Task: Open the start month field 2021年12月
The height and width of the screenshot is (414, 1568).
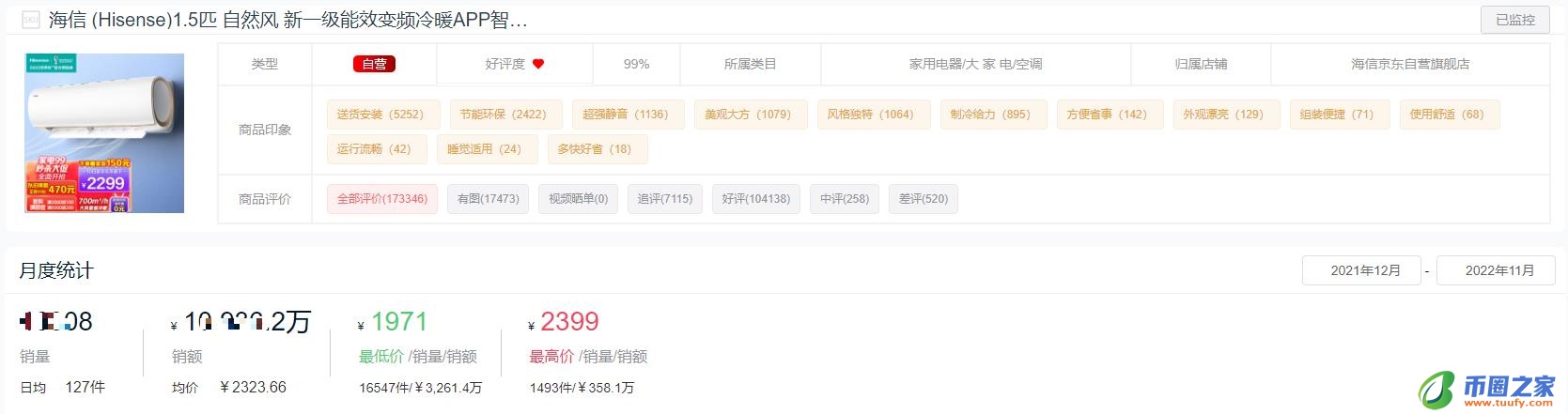Action: tap(1365, 270)
